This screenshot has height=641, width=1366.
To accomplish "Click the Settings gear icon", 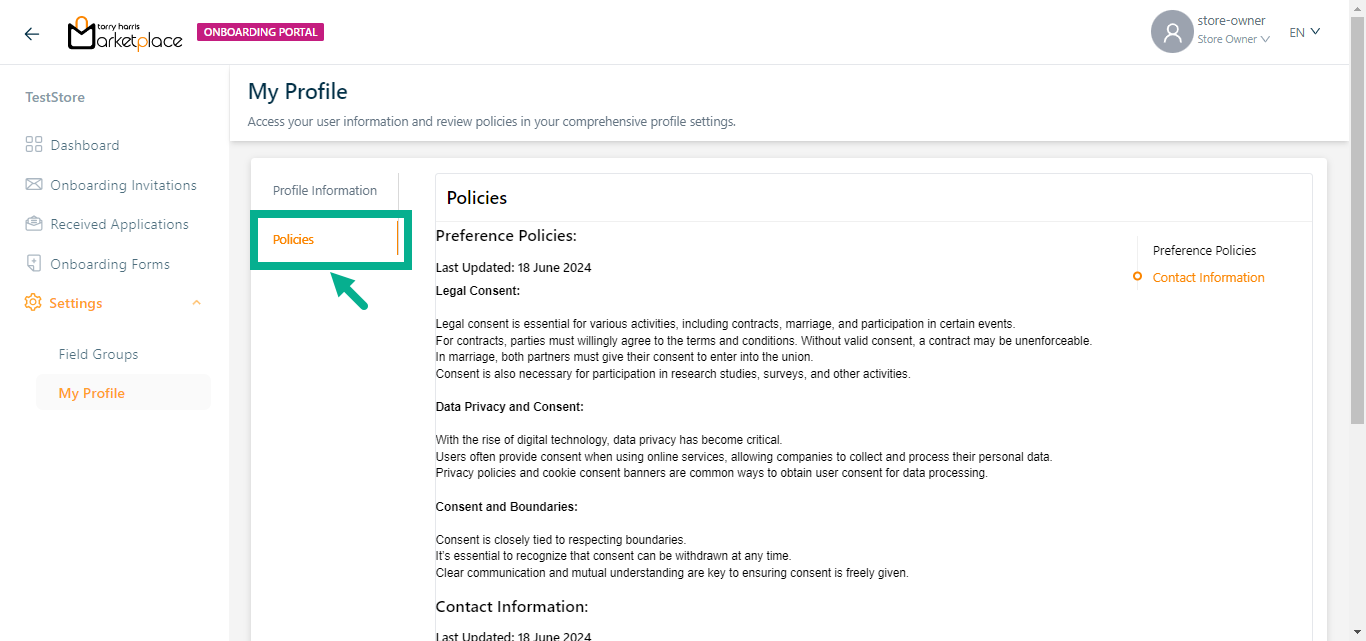I will tap(33, 303).
